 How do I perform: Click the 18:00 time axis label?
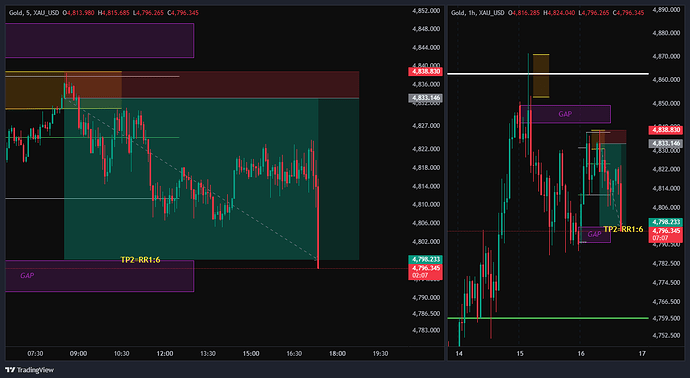(x=337, y=353)
